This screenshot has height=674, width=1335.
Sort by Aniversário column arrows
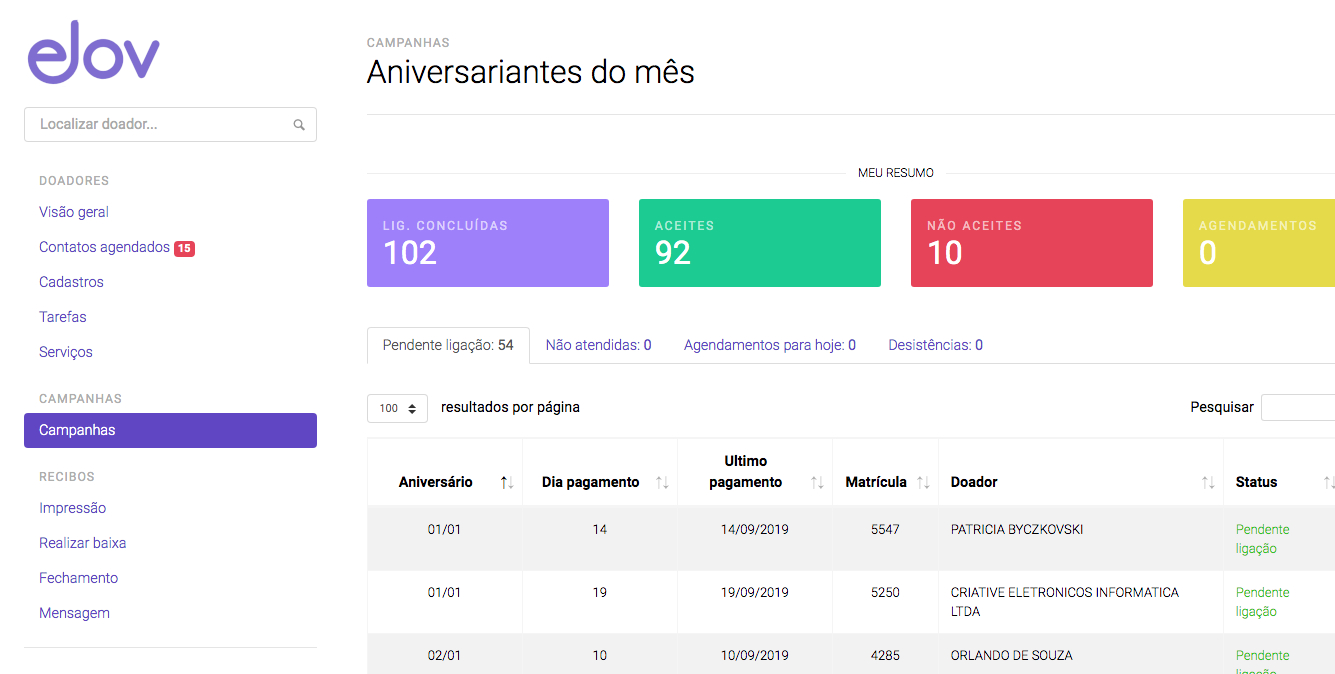[507, 483]
